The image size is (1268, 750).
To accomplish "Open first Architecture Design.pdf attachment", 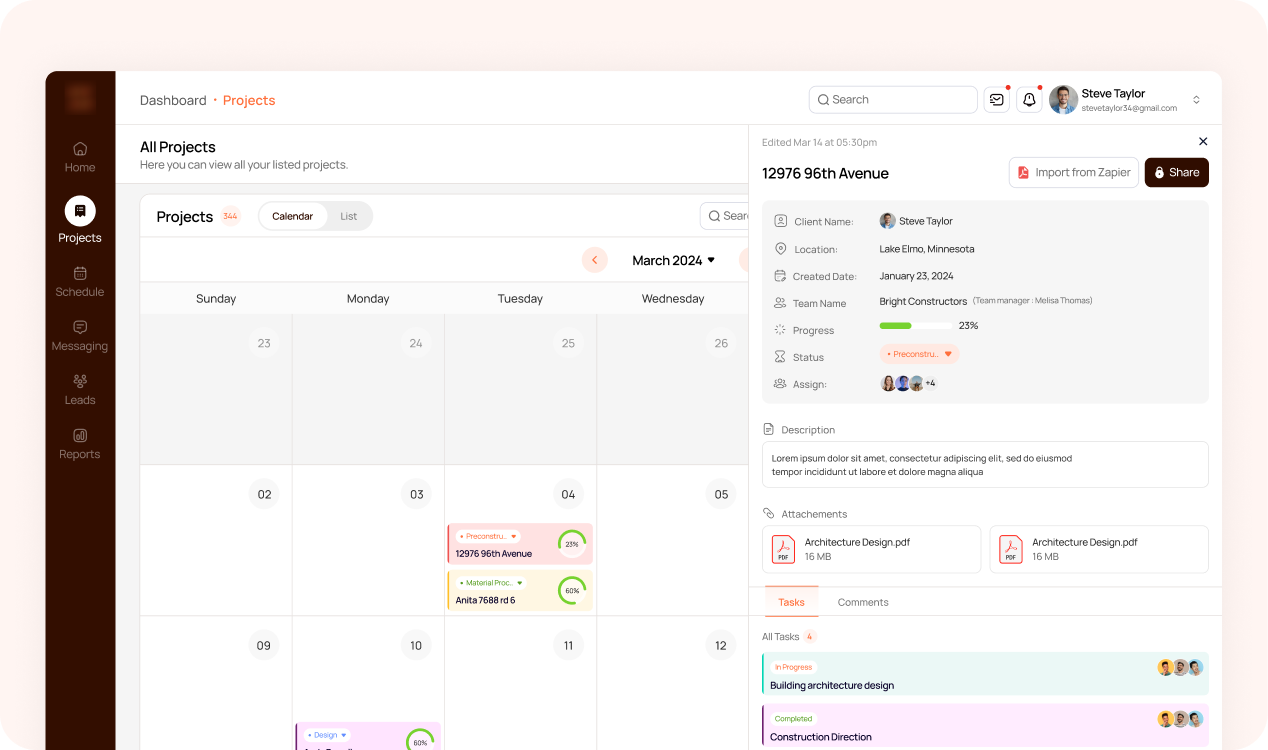I will 871,549.
